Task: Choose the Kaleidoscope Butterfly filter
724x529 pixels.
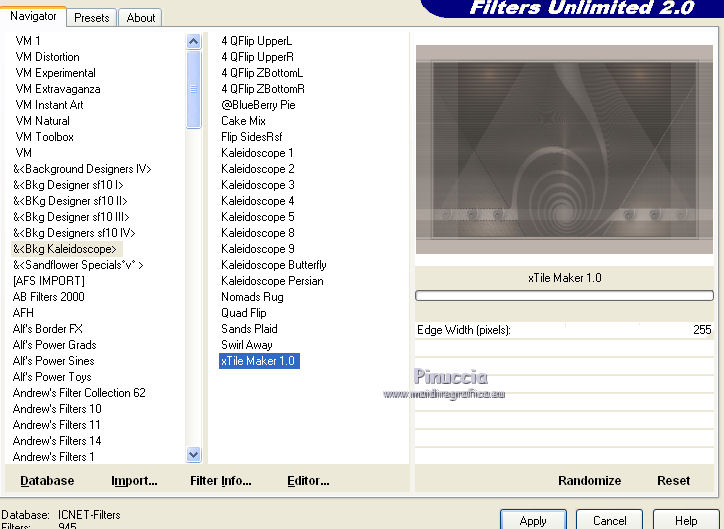Action: 273,265
